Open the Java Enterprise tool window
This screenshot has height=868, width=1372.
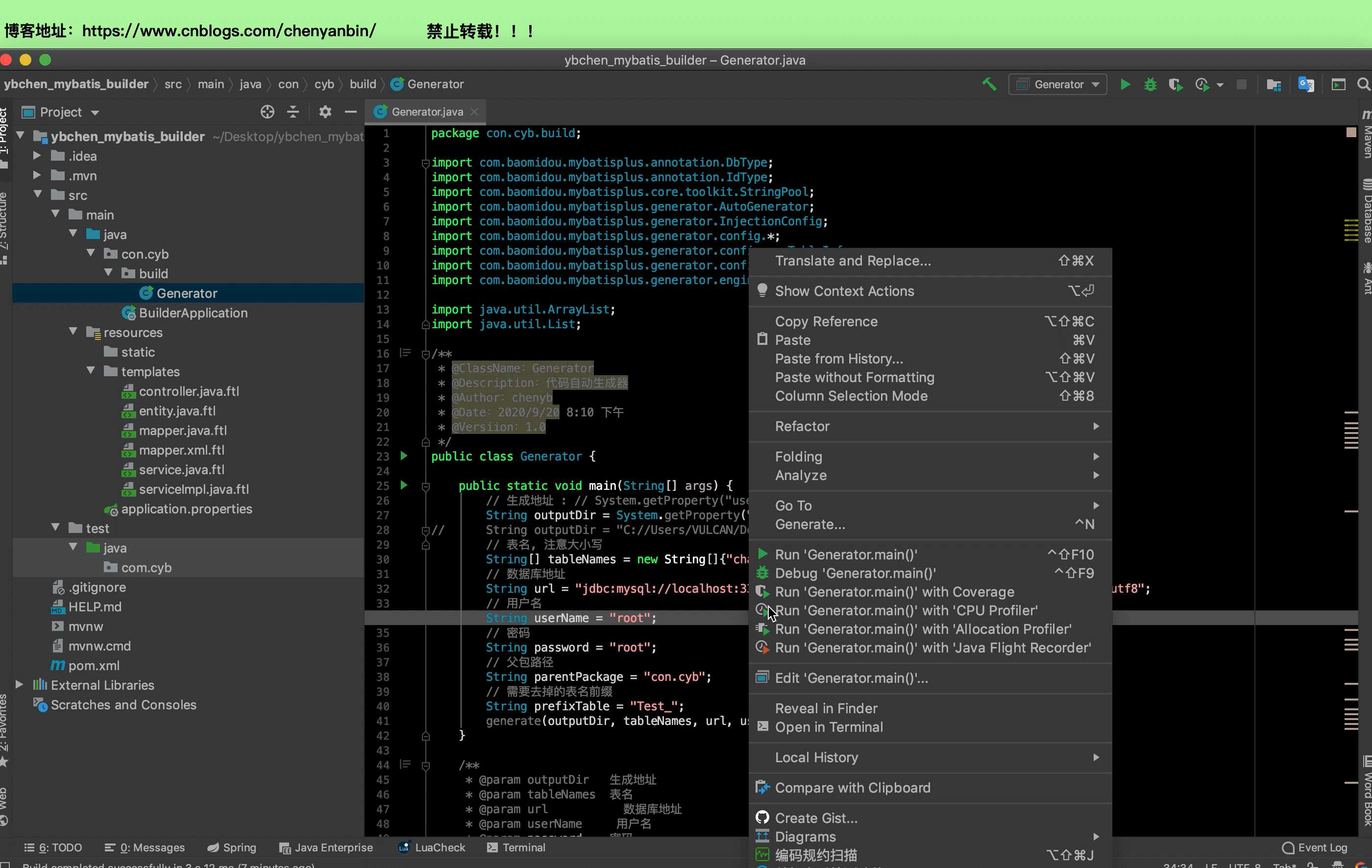pyautogui.click(x=326, y=847)
